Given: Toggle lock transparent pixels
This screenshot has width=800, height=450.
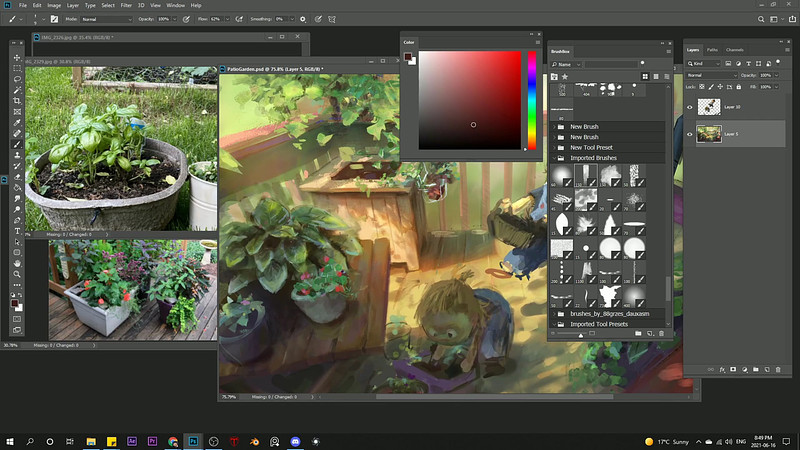Looking at the screenshot, I should pos(702,87).
